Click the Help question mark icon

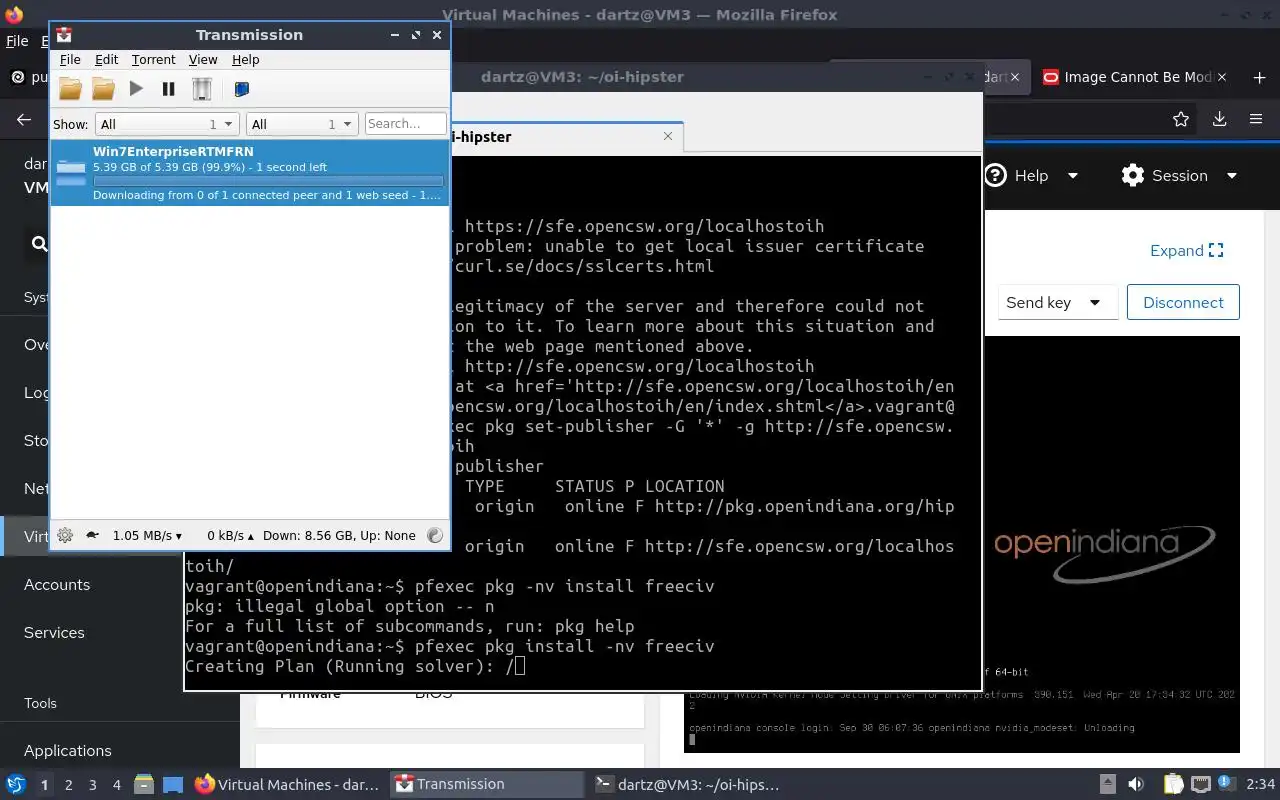pyautogui.click(x=995, y=176)
